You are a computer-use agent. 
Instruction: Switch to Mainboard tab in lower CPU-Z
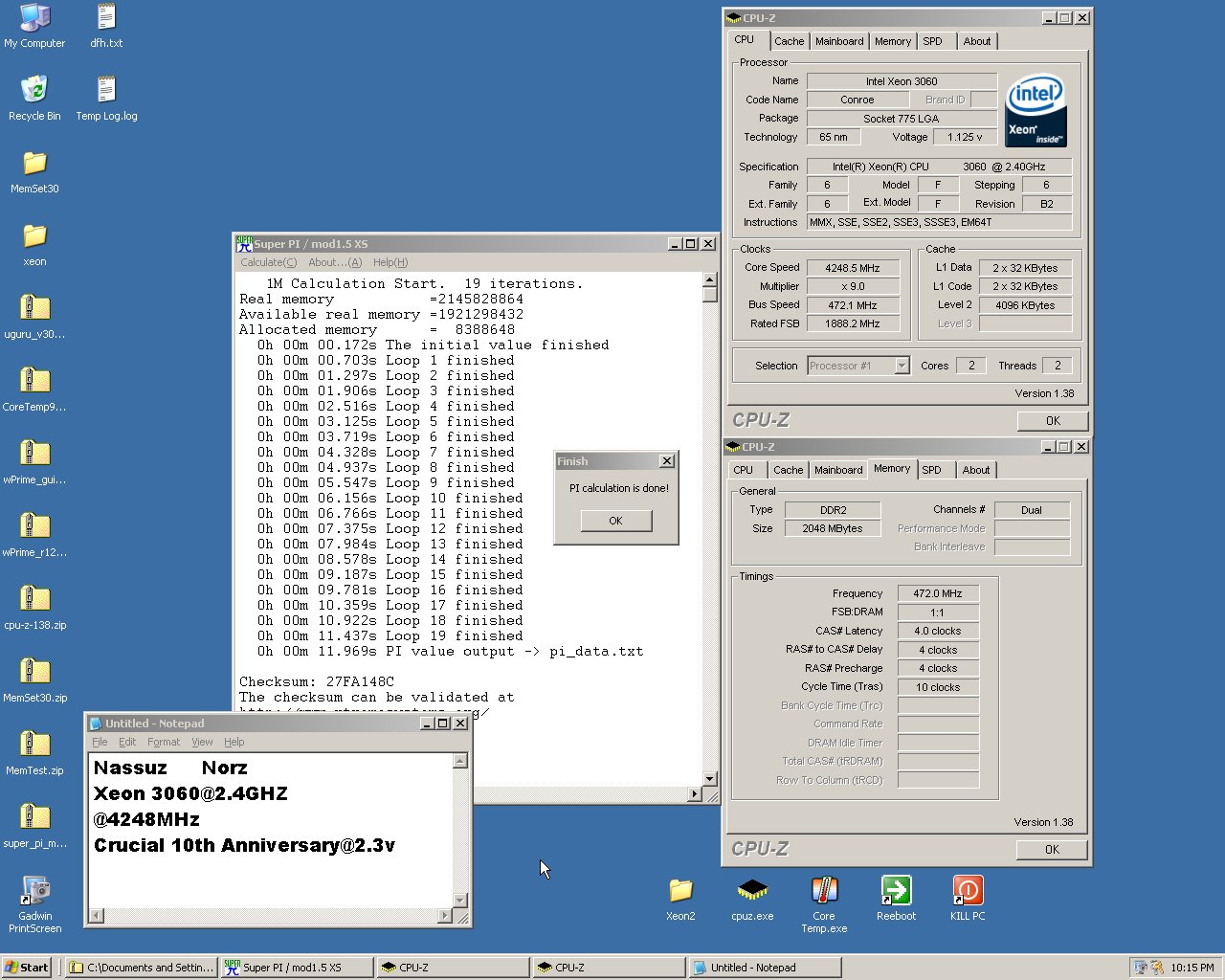pos(838,470)
